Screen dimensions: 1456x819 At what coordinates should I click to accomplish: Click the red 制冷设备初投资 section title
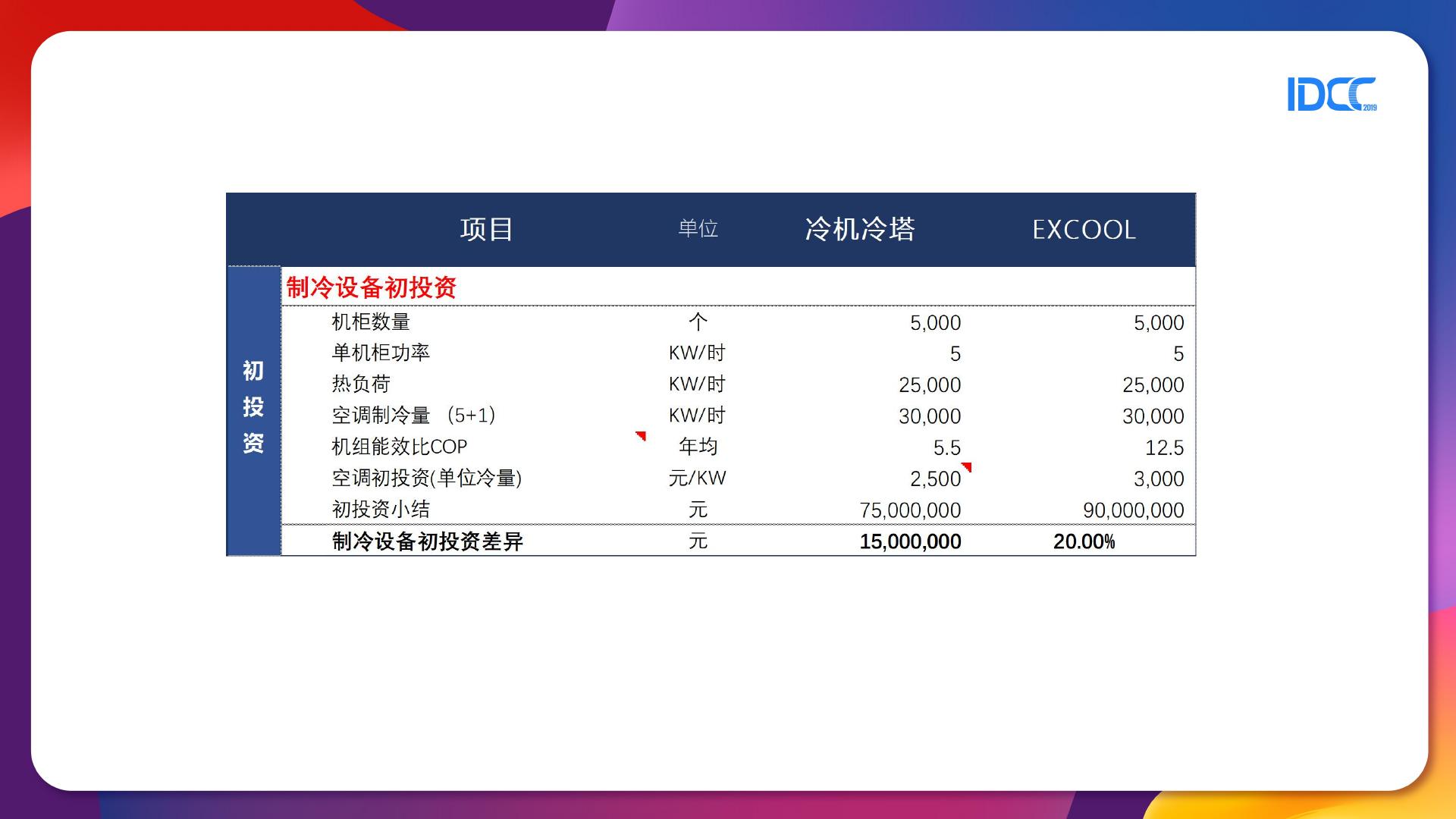click(371, 287)
